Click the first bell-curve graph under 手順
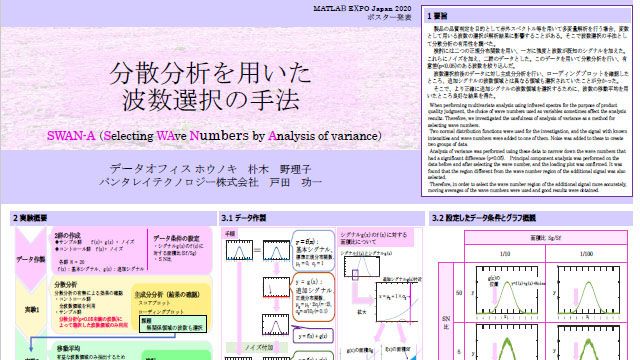 point(240,250)
